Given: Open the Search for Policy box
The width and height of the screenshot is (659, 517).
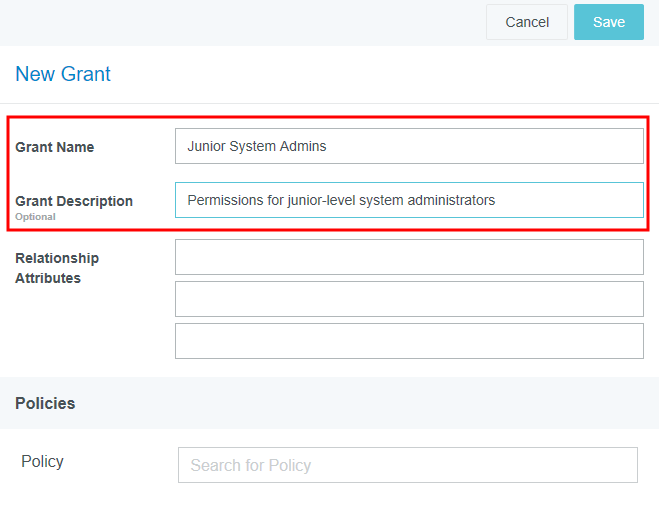Looking at the screenshot, I should [x=407, y=465].
